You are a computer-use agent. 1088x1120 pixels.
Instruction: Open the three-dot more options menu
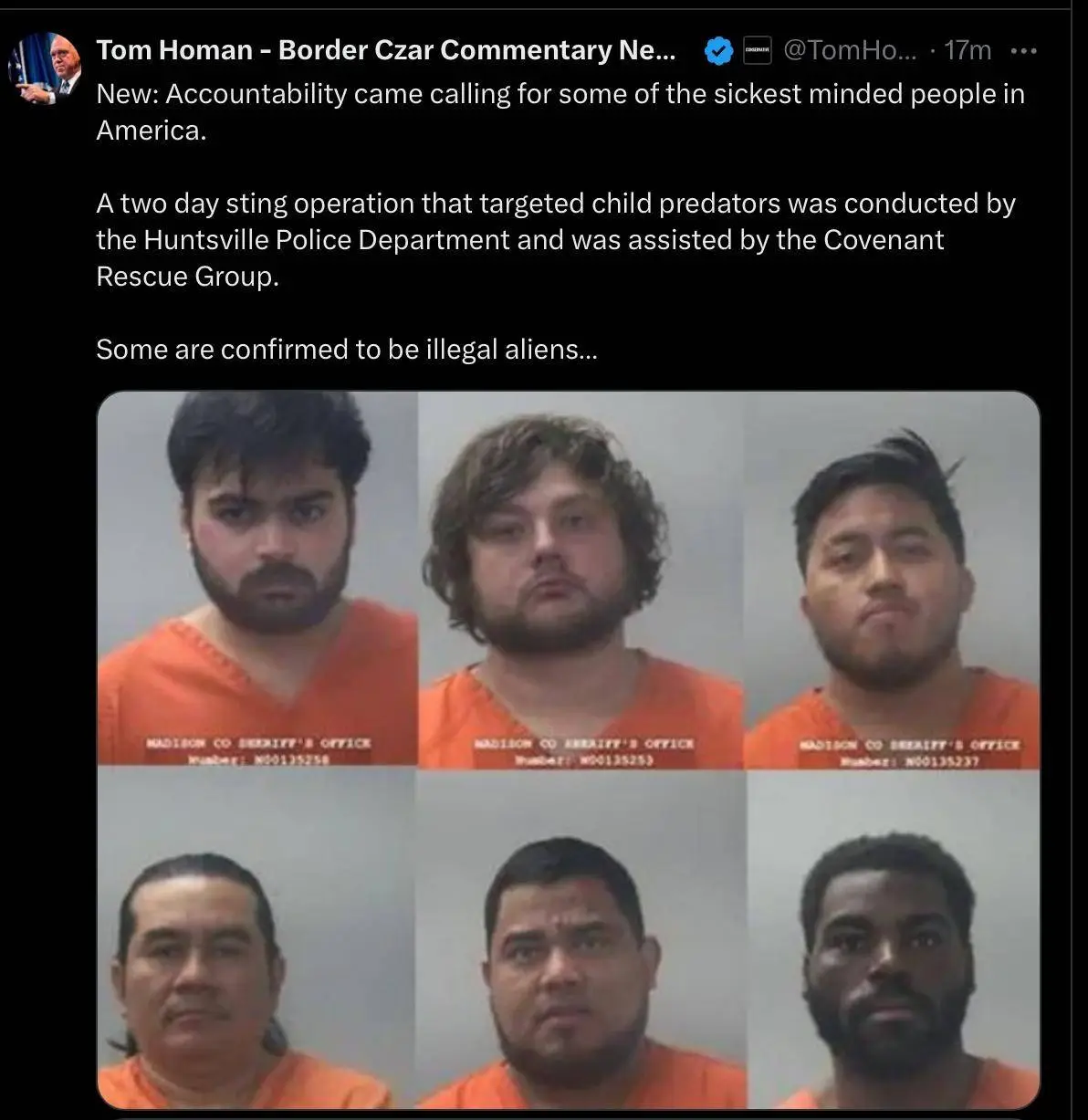(x=1024, y=51)
